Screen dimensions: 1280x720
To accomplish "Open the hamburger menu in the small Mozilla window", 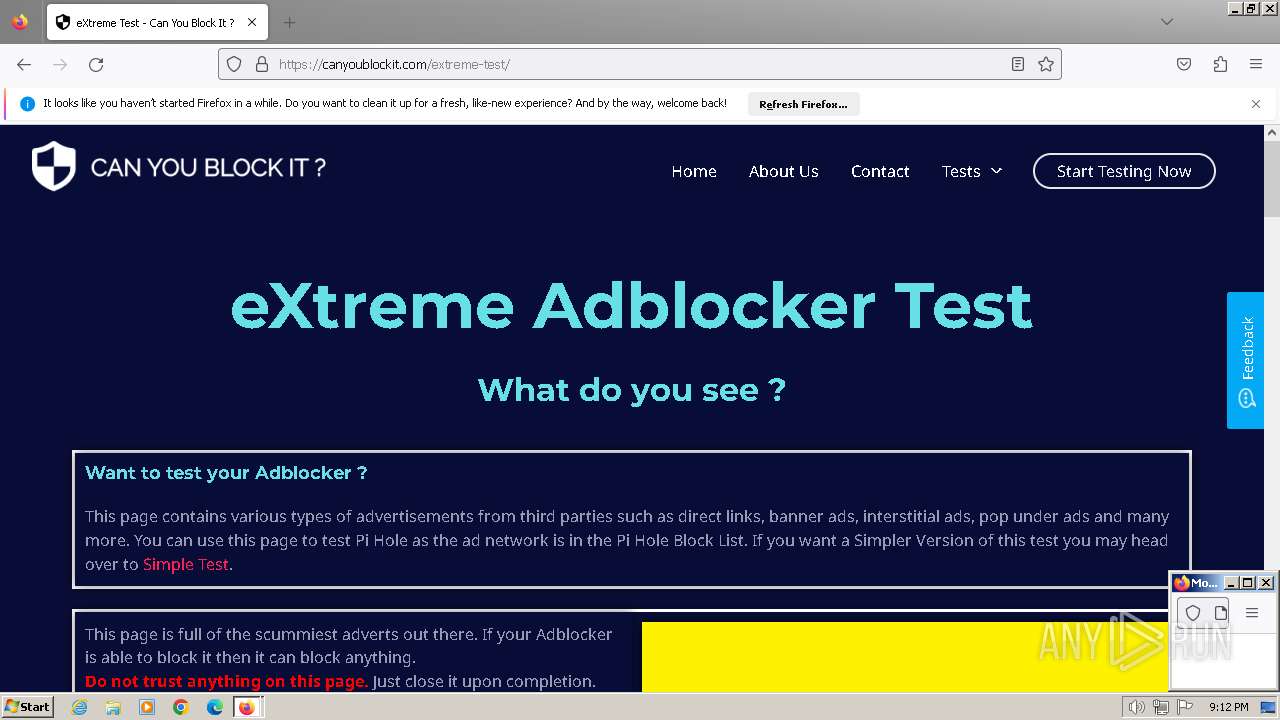I will pos(1252,612).
